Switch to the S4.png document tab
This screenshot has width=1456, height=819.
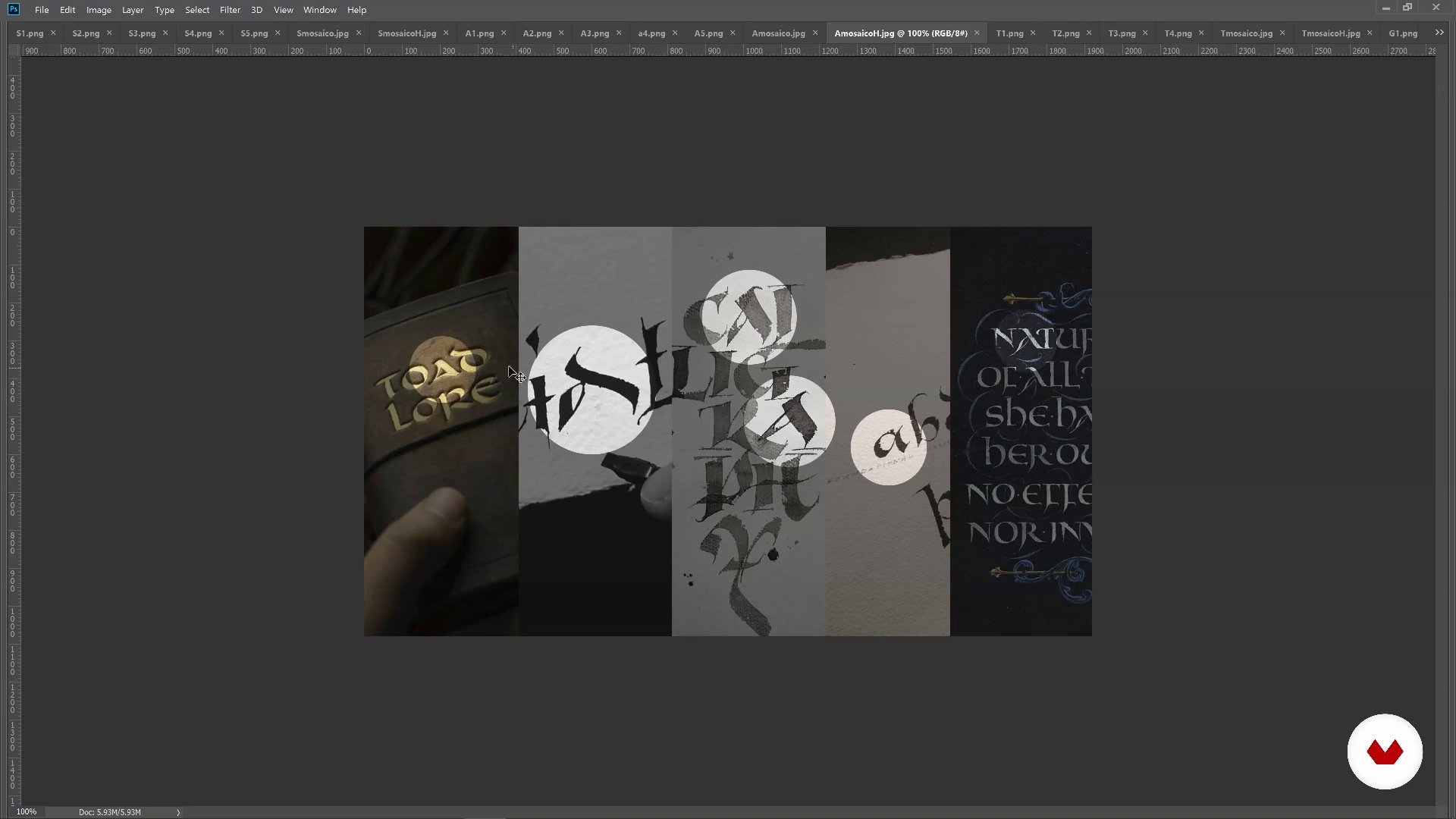point(198,33)
